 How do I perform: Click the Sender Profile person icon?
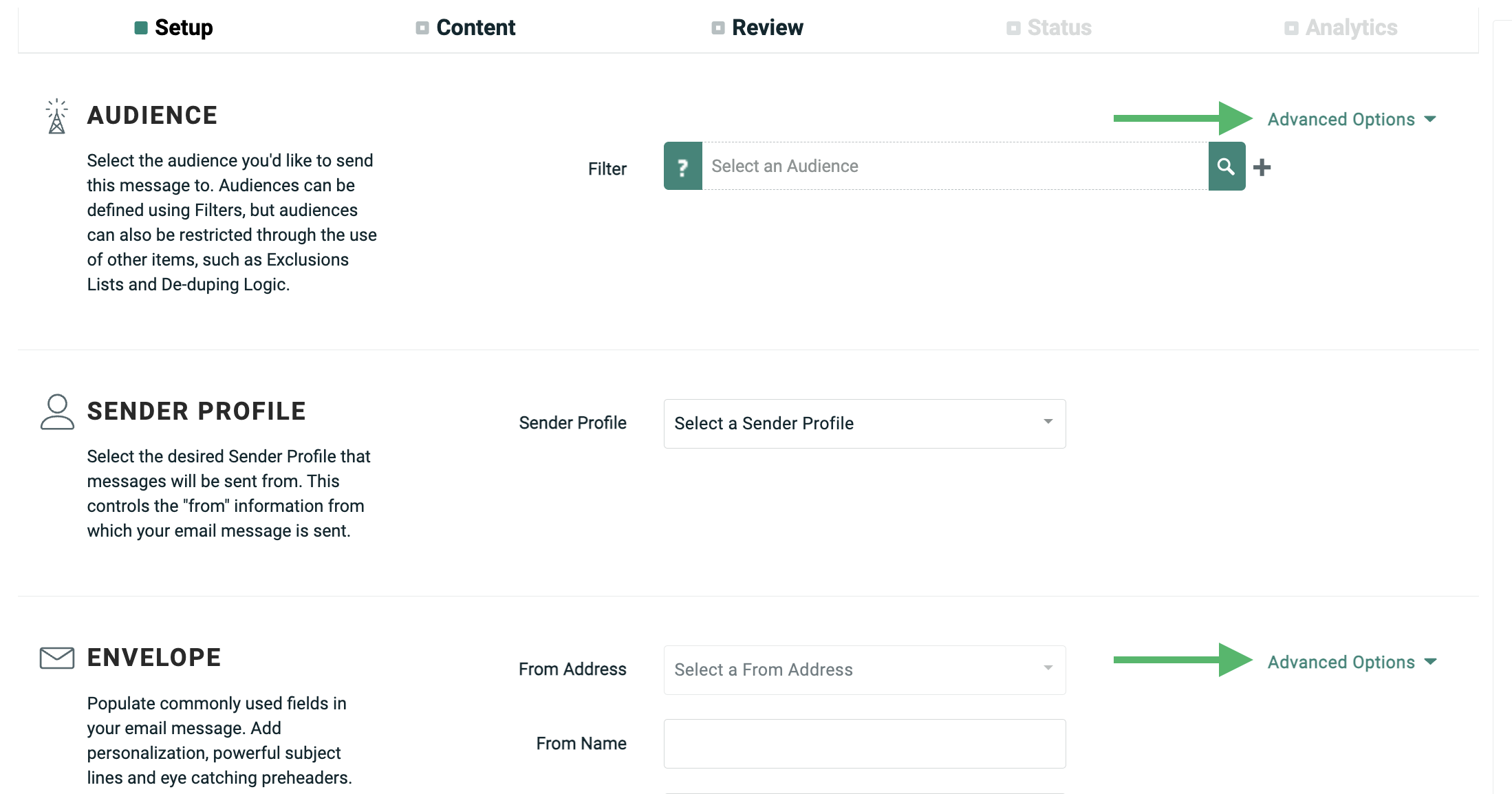[57, 412]
